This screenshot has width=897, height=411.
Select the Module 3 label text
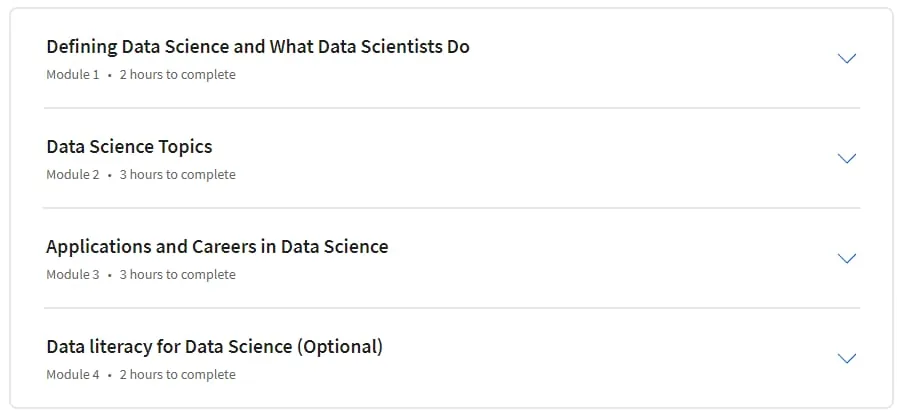[73, 275]
